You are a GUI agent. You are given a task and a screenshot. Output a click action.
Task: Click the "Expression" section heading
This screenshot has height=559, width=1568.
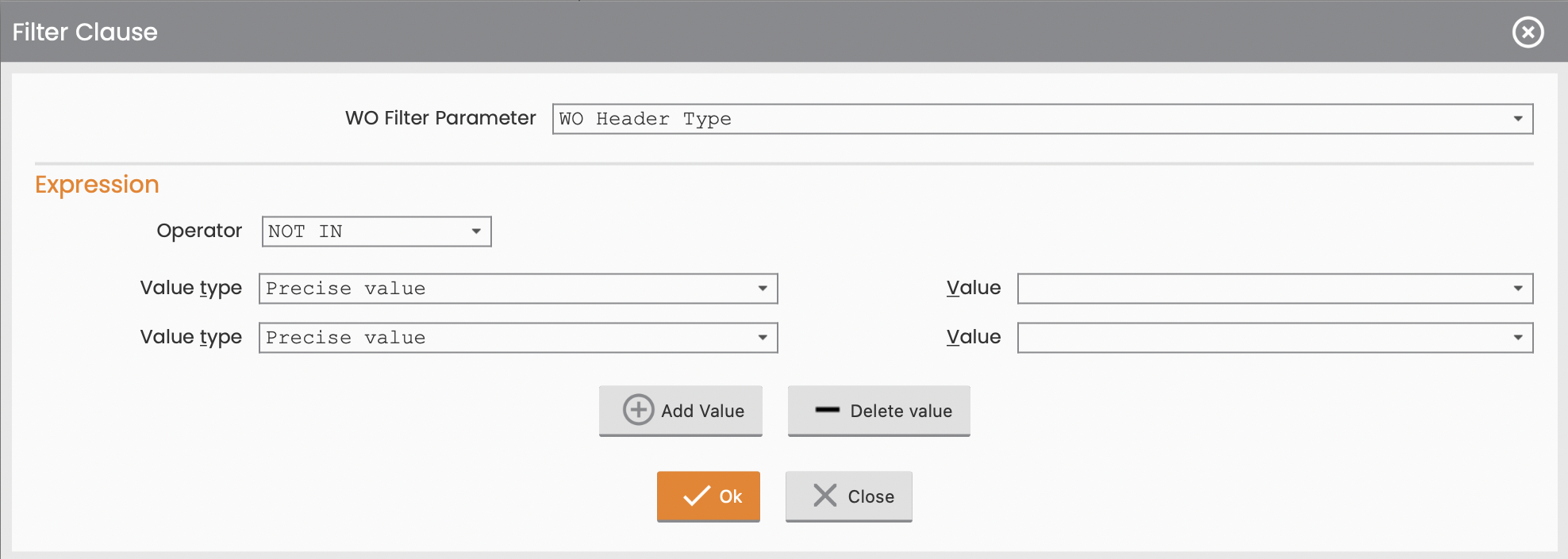(97, 185)
